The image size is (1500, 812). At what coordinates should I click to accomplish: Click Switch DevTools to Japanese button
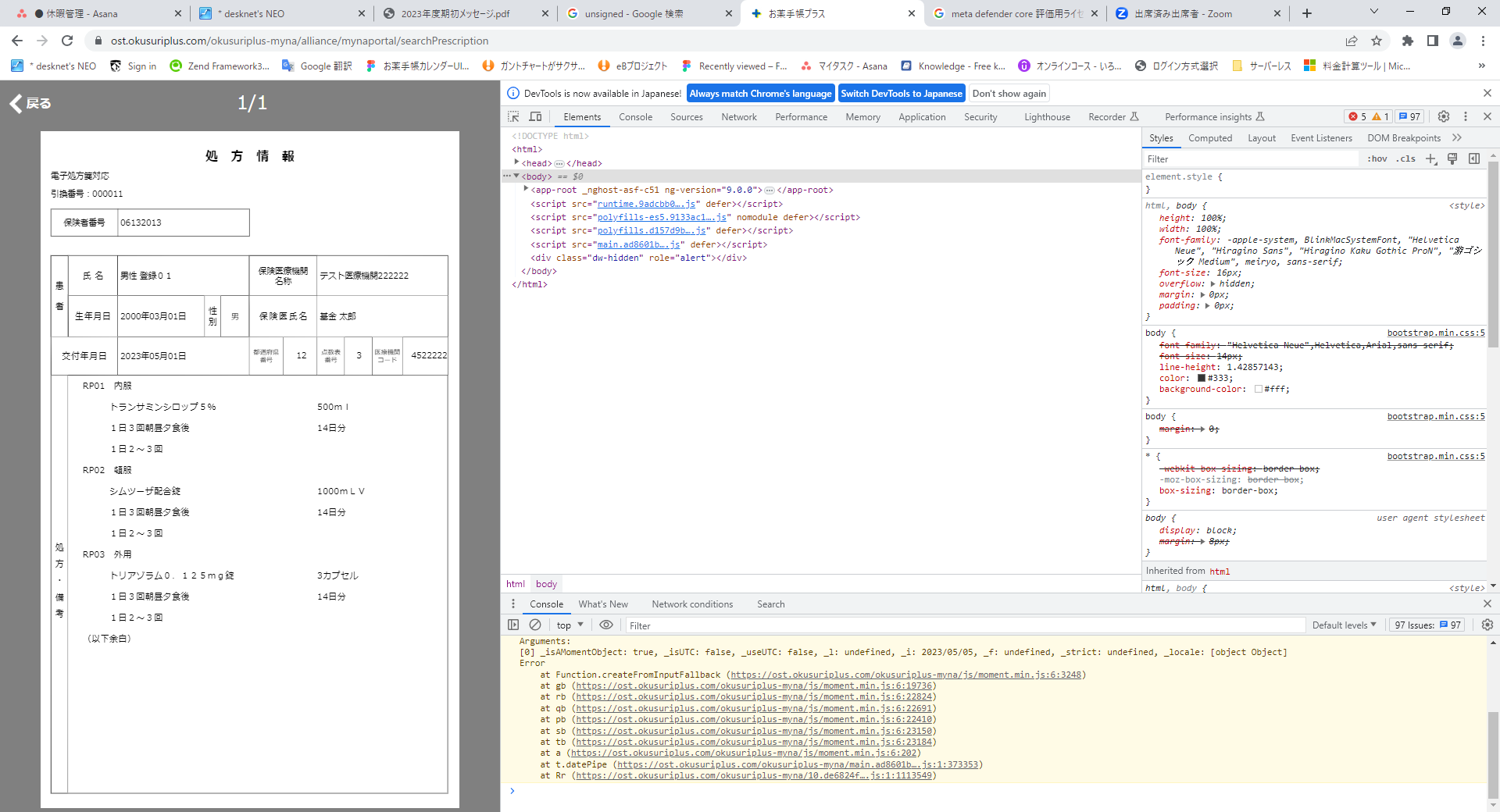tap(901, 94)
